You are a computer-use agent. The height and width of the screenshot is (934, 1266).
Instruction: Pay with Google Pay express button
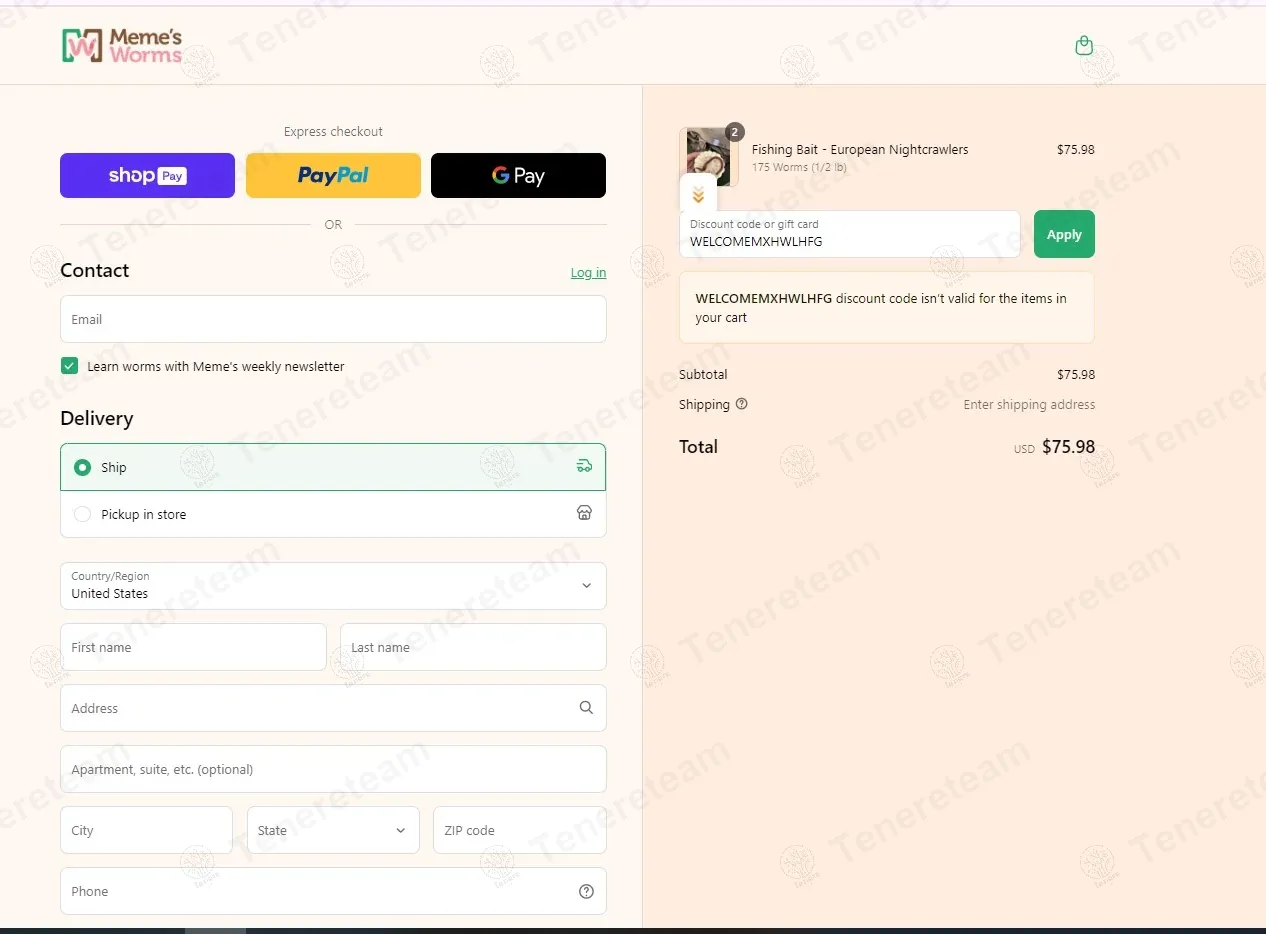518,175
